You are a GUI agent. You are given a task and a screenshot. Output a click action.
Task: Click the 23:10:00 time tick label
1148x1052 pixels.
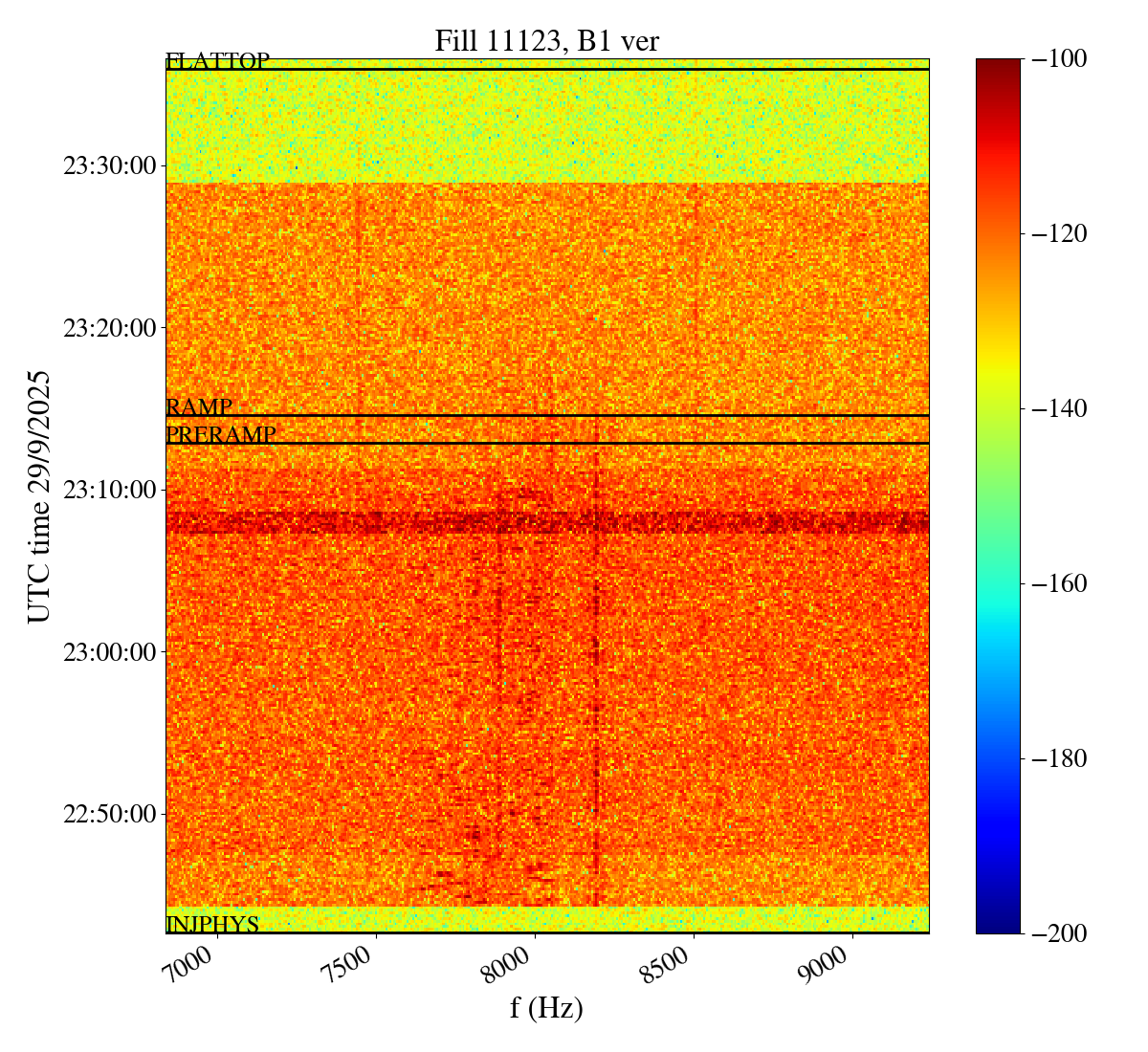click(109, 491)
